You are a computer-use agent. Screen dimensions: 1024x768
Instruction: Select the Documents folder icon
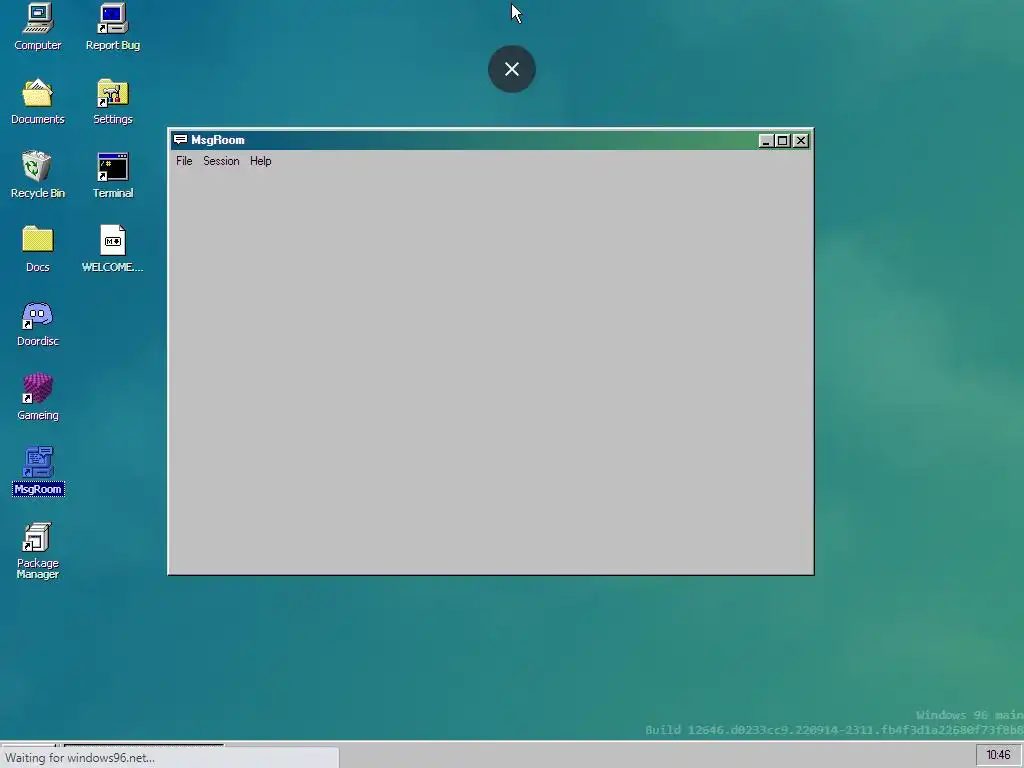(x=38, y=101)
